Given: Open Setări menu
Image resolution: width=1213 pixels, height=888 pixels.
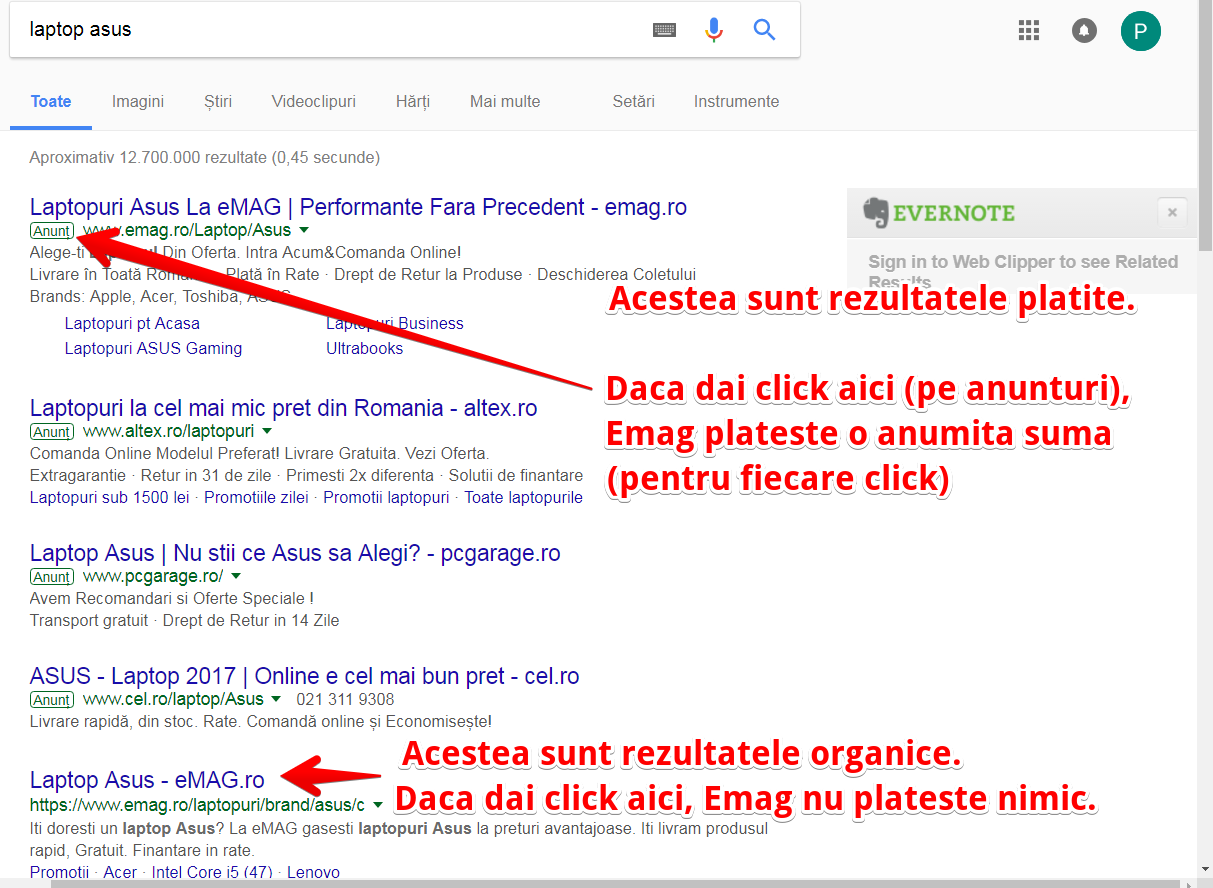Looking at the screenshot, I should [x=634, y=102].
